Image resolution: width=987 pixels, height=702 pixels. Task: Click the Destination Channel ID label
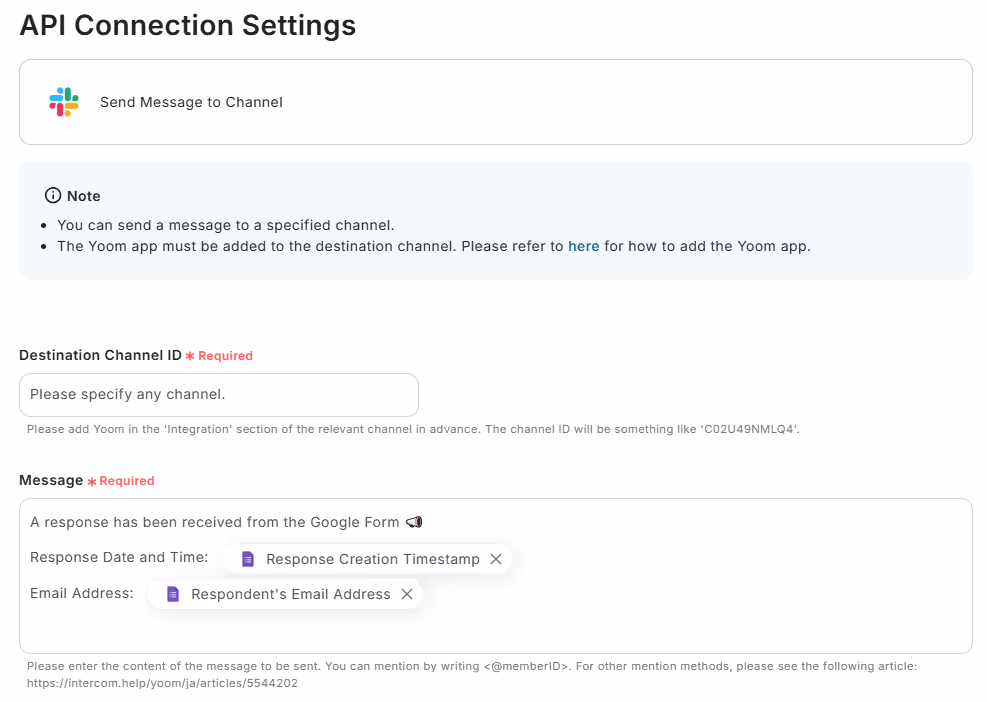(x=100, y=355)
